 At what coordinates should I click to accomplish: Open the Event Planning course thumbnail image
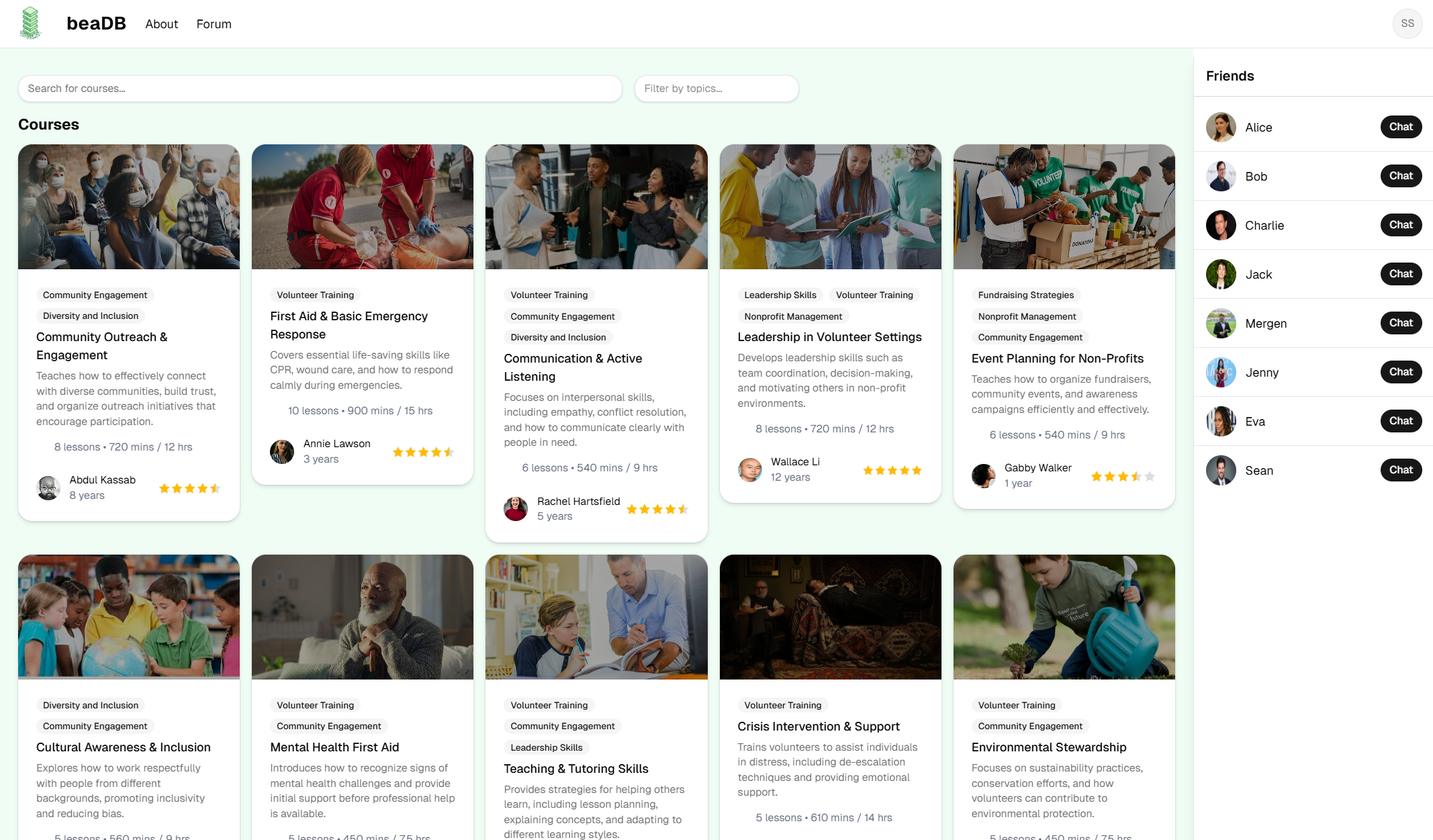[1064, 207]
